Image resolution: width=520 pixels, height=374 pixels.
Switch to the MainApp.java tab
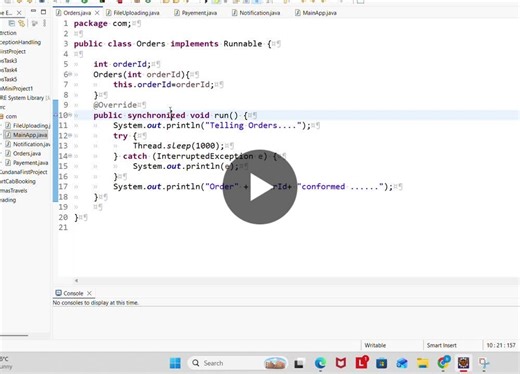(x=316, y=13)
